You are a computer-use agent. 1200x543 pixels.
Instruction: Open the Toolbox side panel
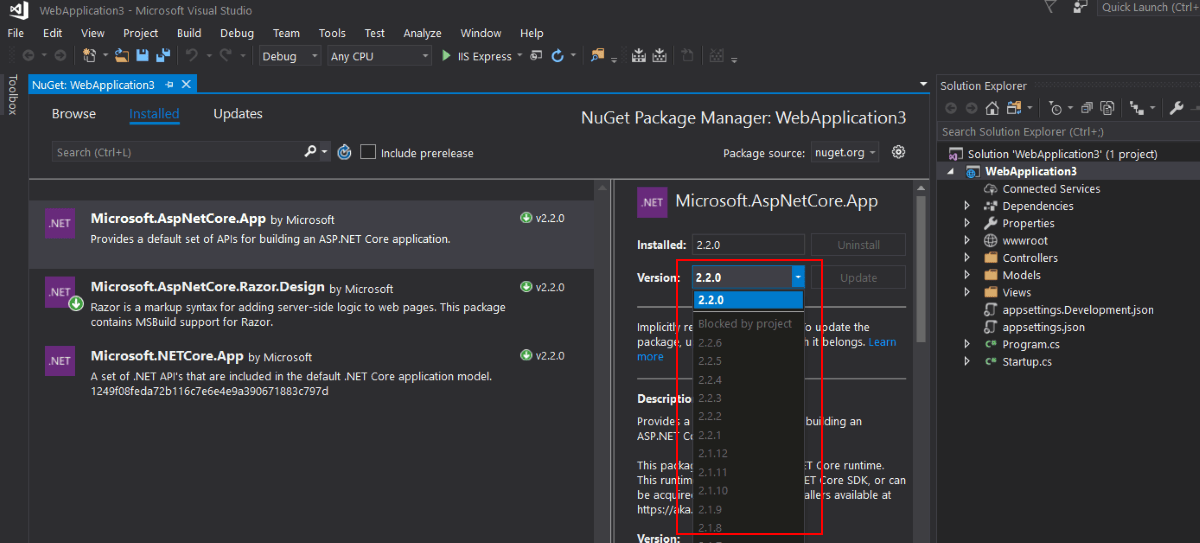click(x=13, y=95)
